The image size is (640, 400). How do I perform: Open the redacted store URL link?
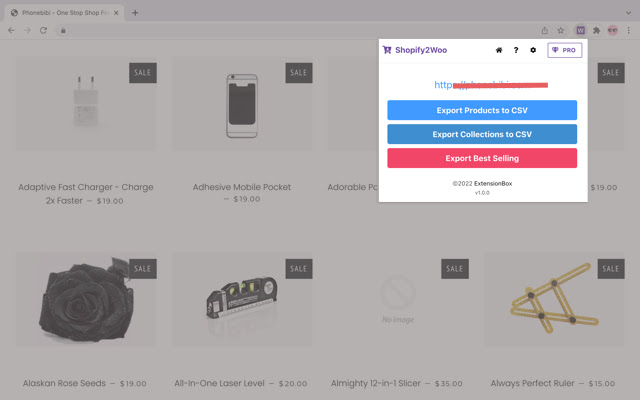[491, 85]
